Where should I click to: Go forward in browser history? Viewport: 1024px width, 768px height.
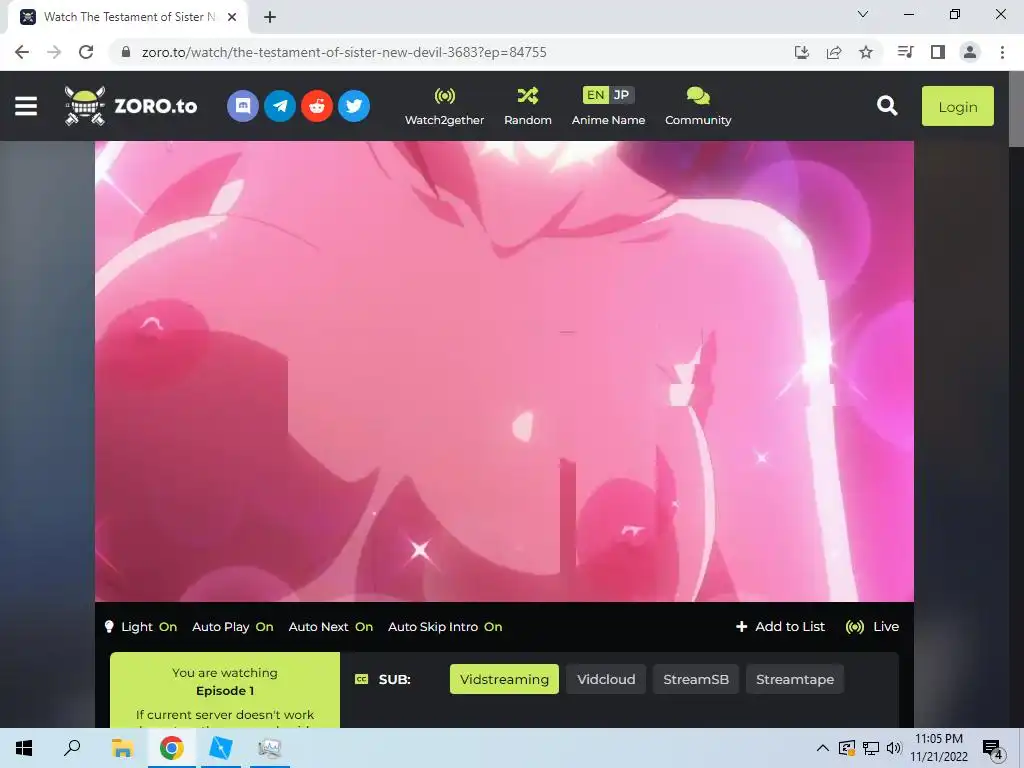point(54,52)
